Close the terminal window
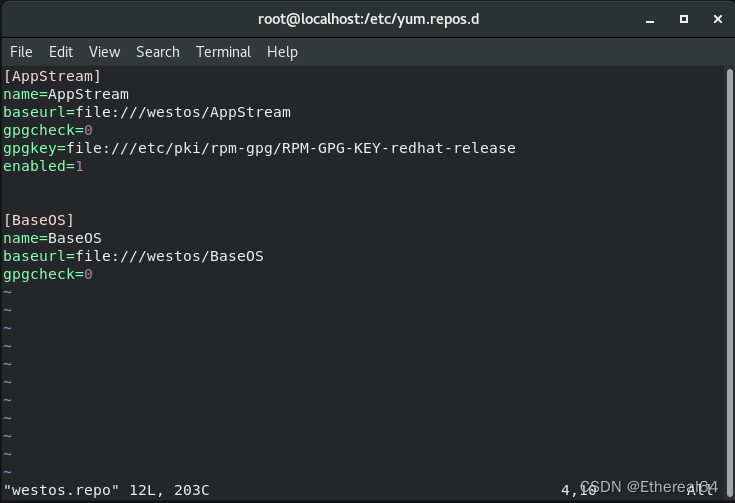 pyautogui.click(x=718, y=19)
